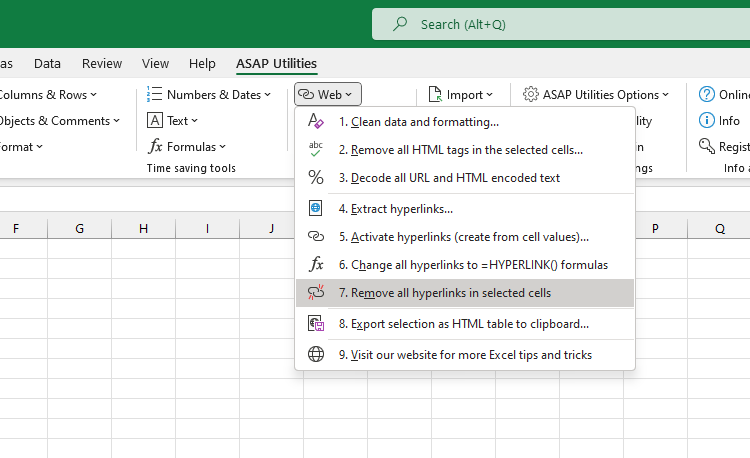750x458 pixels.
Task: Choose Visit our website for Excel tips
Action: [x=465, y=354]
